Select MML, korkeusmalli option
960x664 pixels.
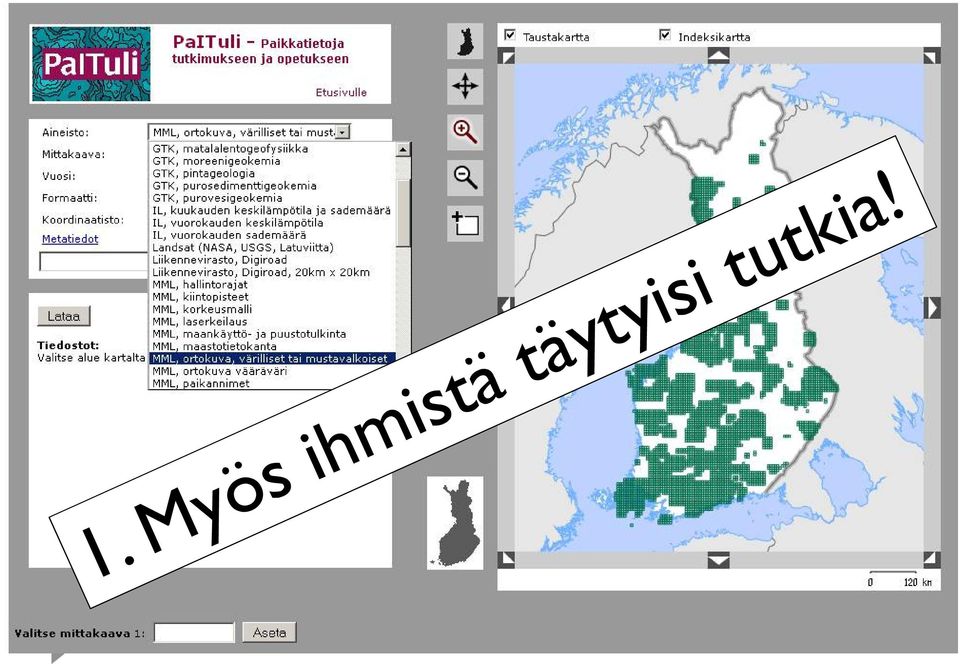tap(272, 309)
